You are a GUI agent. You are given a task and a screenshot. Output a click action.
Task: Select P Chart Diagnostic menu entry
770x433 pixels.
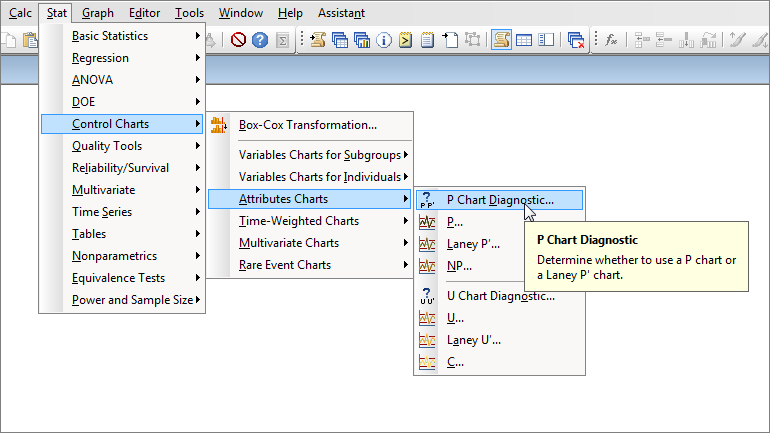coord(499,200)
